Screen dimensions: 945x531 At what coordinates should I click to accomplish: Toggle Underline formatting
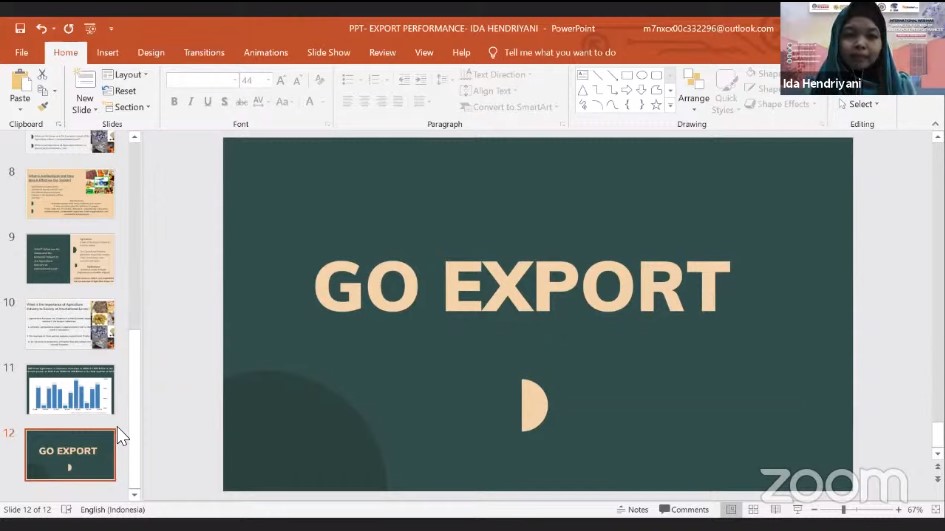pyautogui.click(x=208, y=102)
